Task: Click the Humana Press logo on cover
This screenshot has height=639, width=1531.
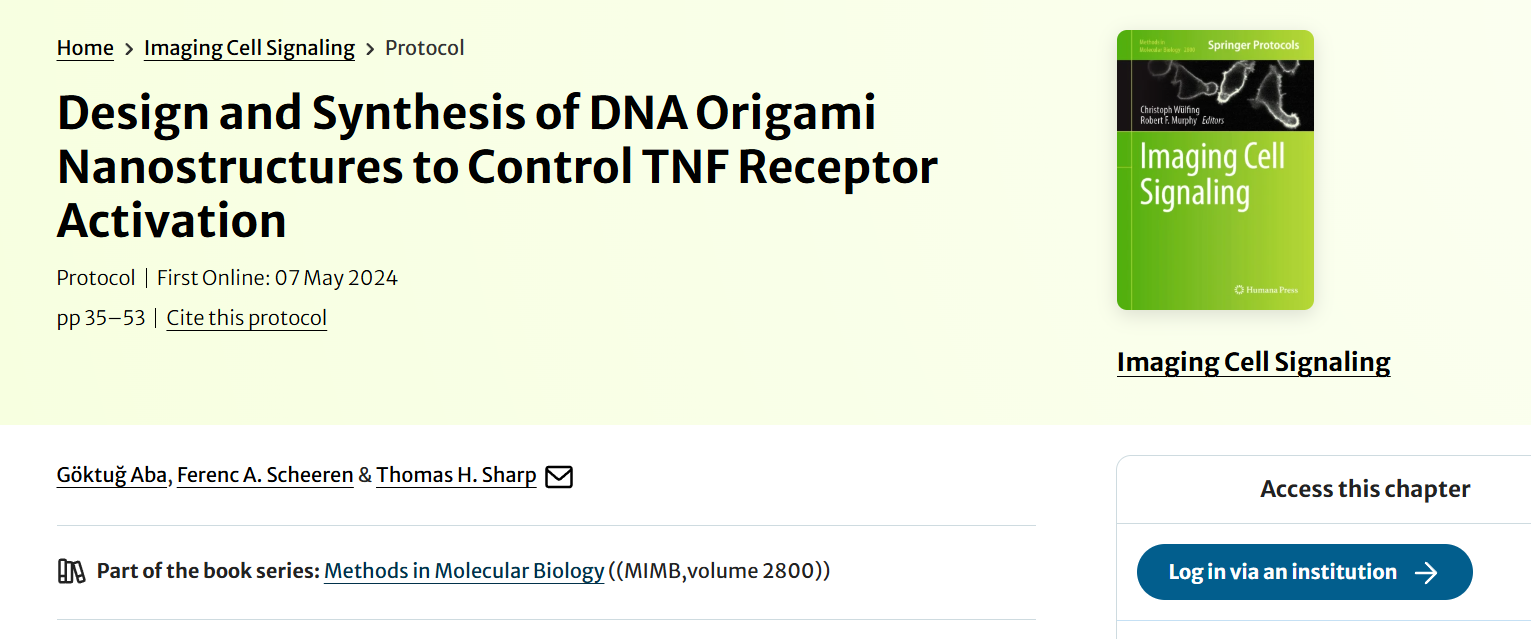Action: 1266,290
